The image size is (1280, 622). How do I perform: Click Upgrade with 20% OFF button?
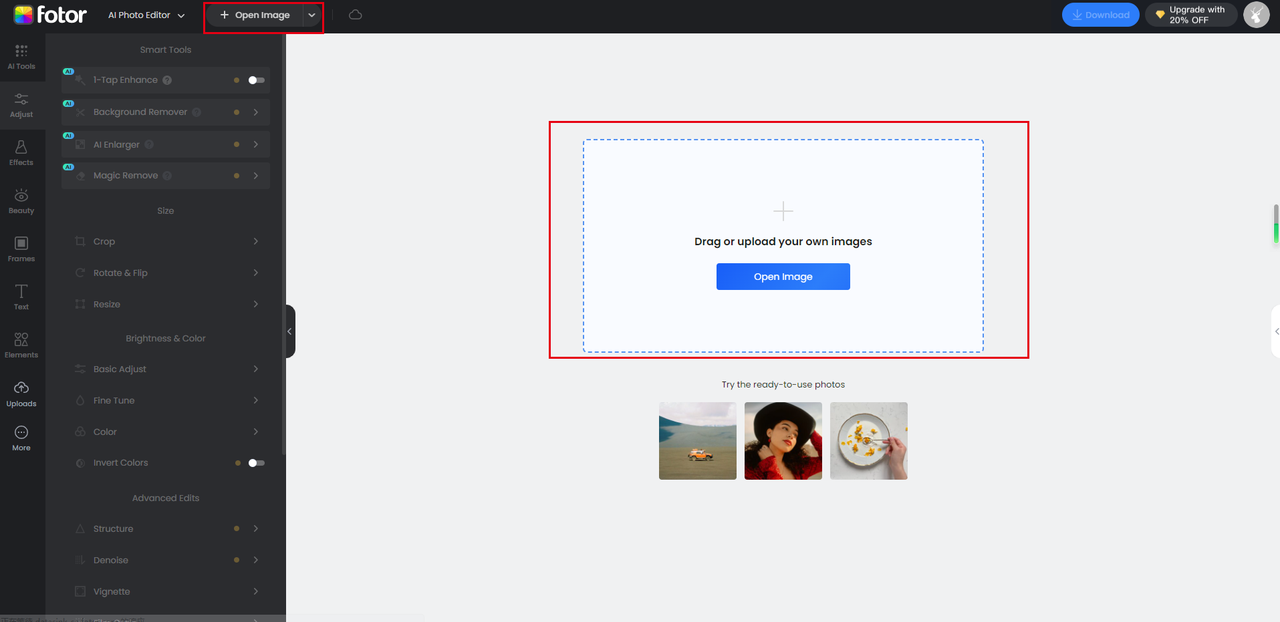click(1190, 15)
